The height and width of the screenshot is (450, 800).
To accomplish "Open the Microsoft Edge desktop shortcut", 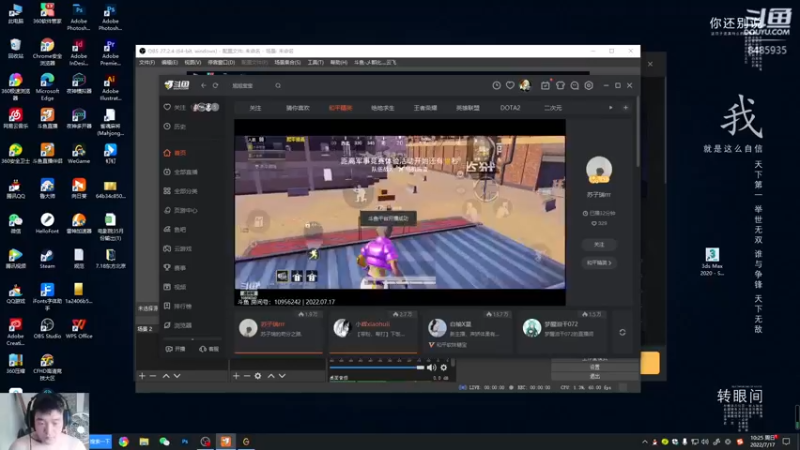I will point(47,87).
